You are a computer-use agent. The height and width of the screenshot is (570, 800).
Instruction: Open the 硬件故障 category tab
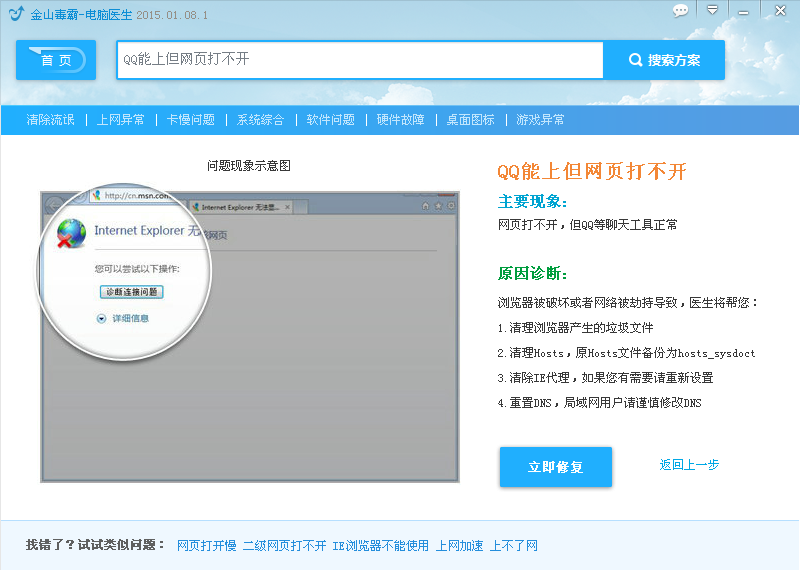(x=401, y=120)
